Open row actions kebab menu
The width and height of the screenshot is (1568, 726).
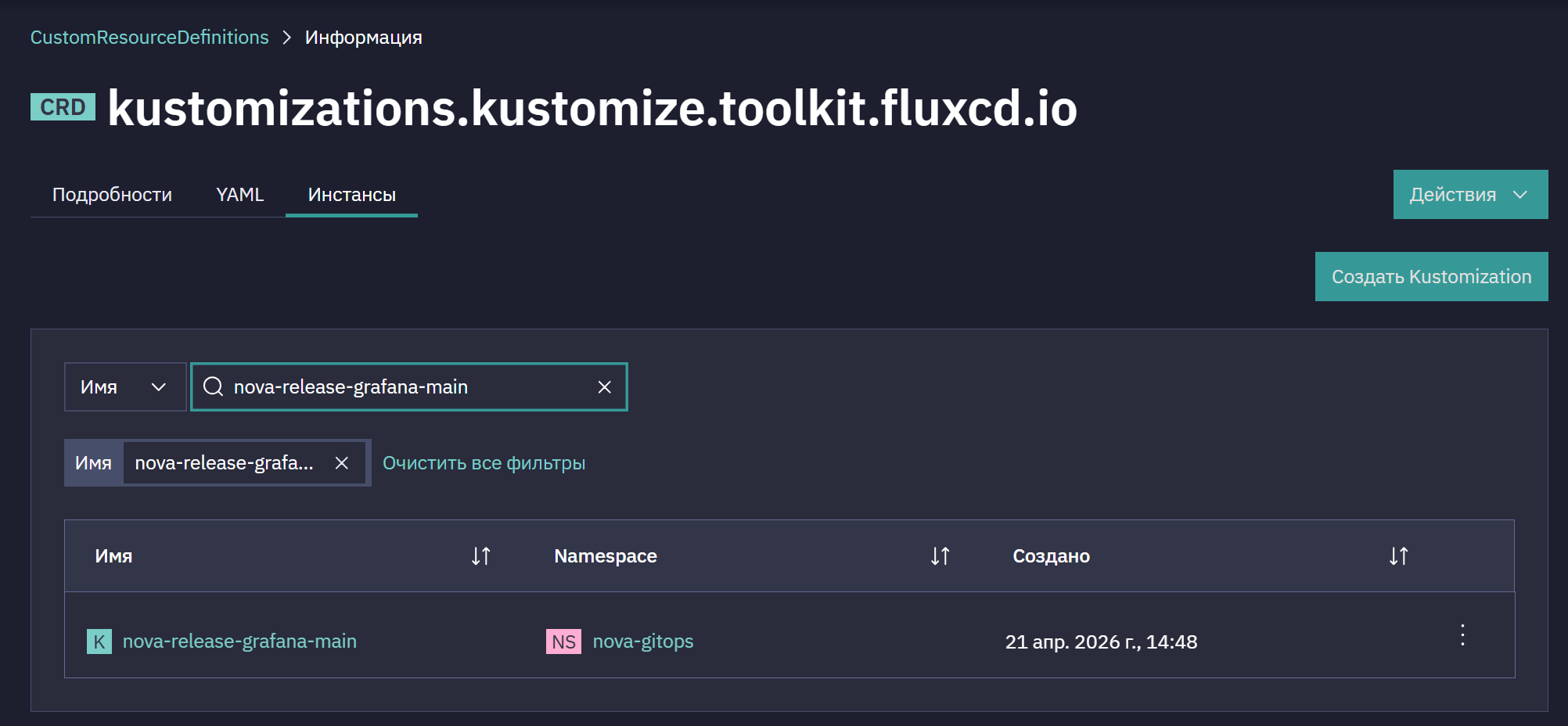pos(1462,634)
